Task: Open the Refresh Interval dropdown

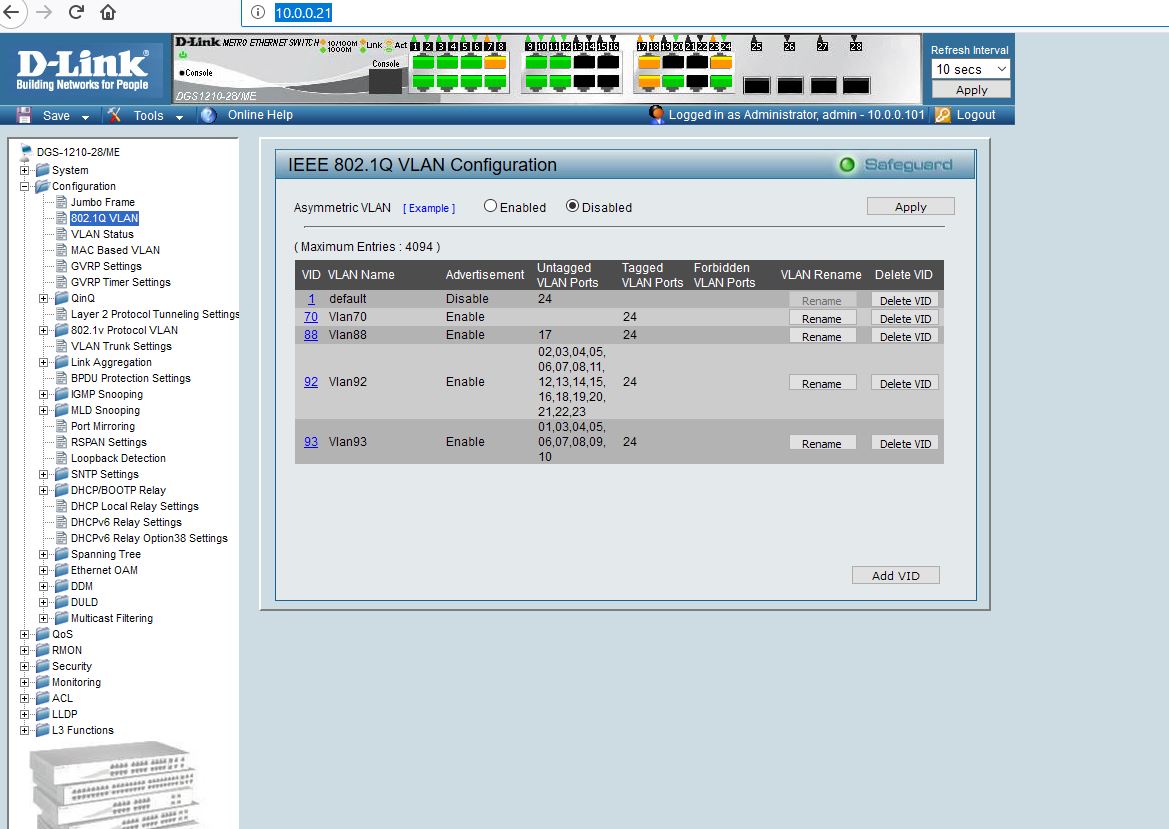Action: (971, 69)
